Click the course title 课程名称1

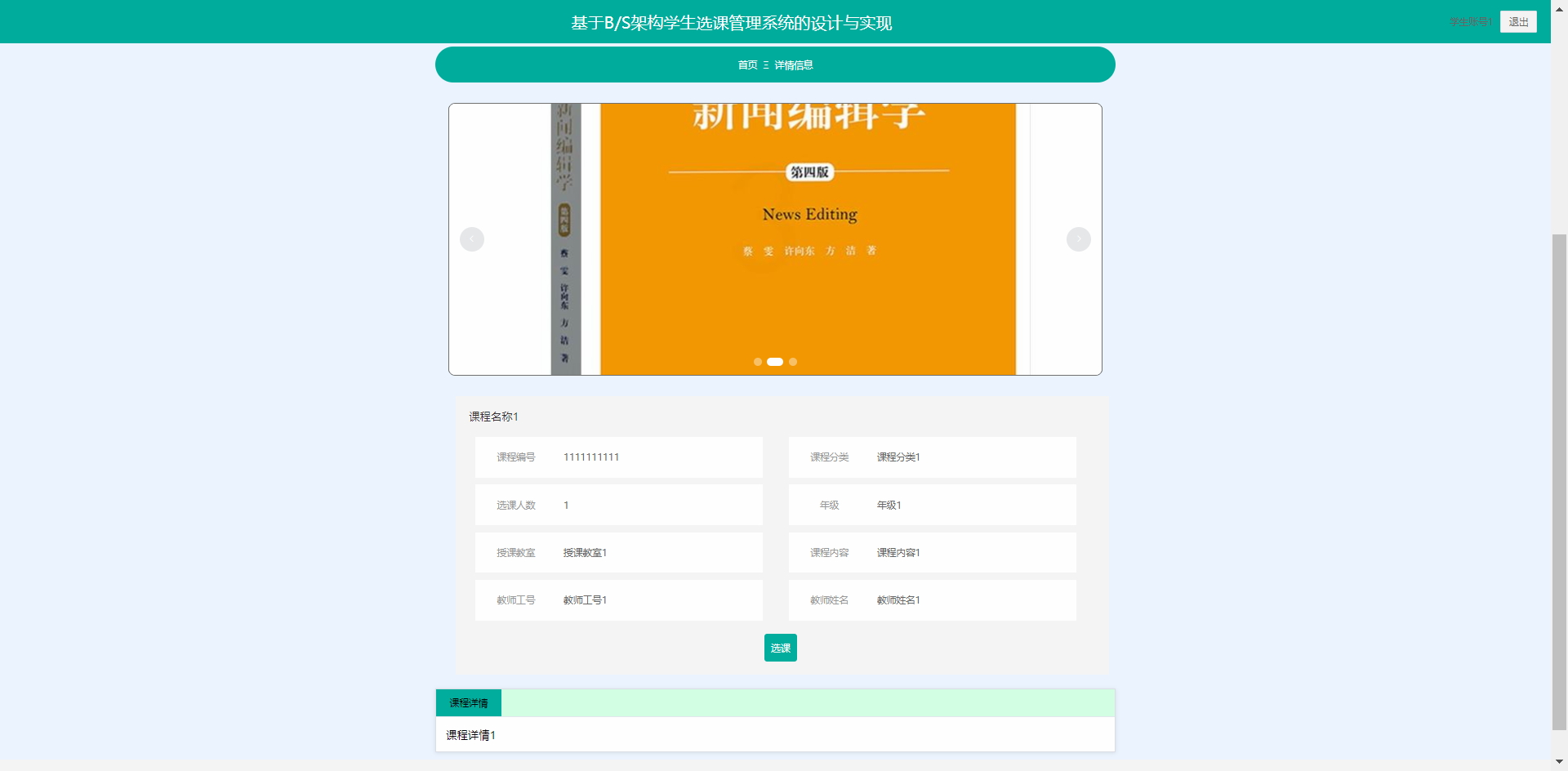click(493, 417)
